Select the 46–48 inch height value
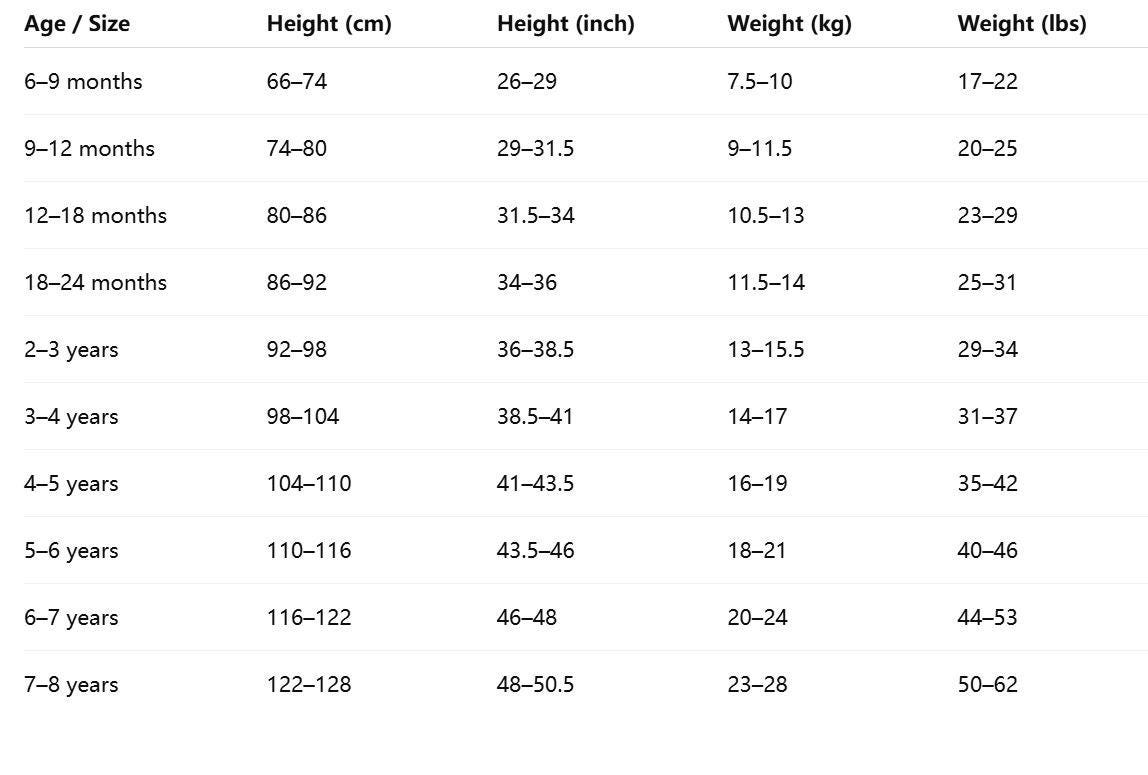1148x775 pixels. tap(526, 617)
